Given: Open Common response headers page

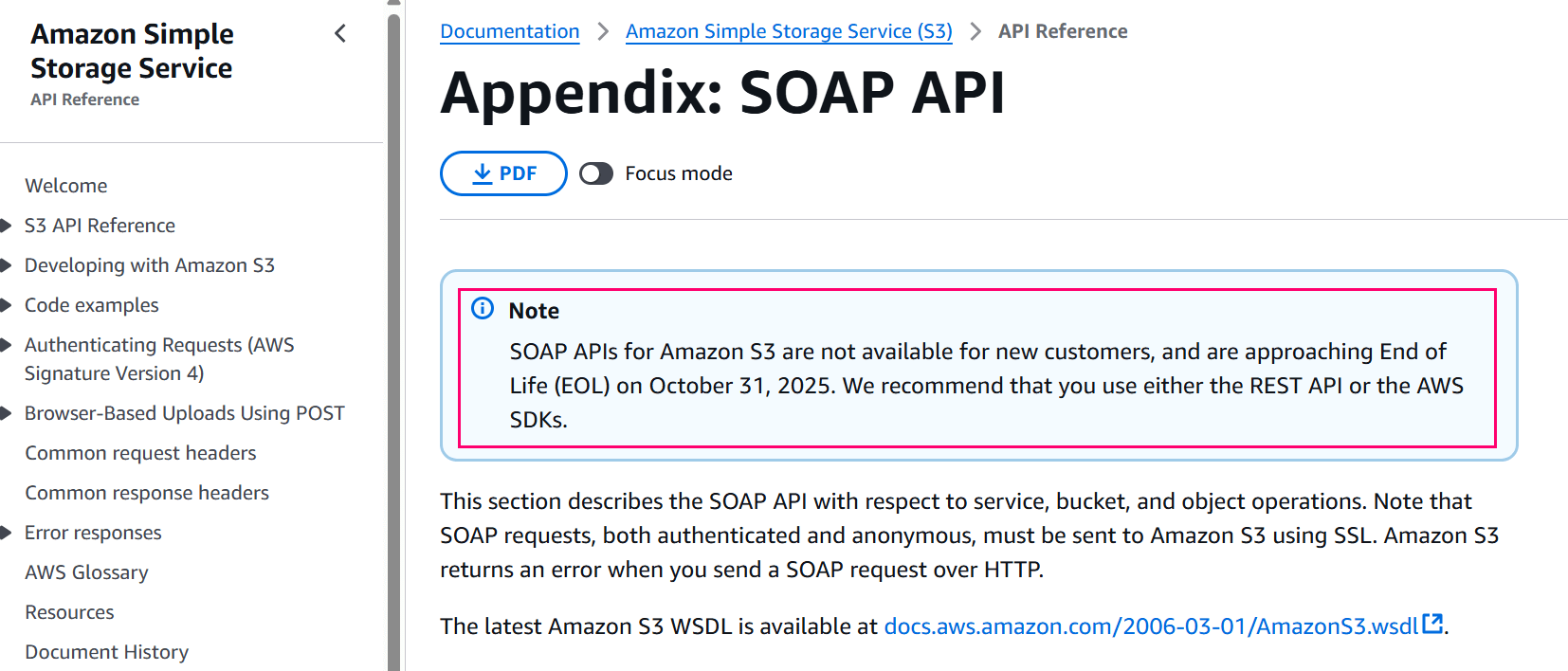Looking at the screenshot, I should [x=147, y=493].
